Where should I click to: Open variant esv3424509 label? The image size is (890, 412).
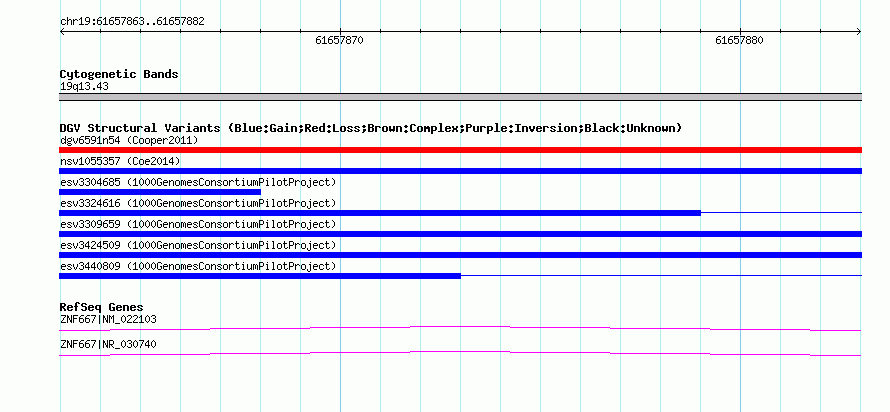198,245
